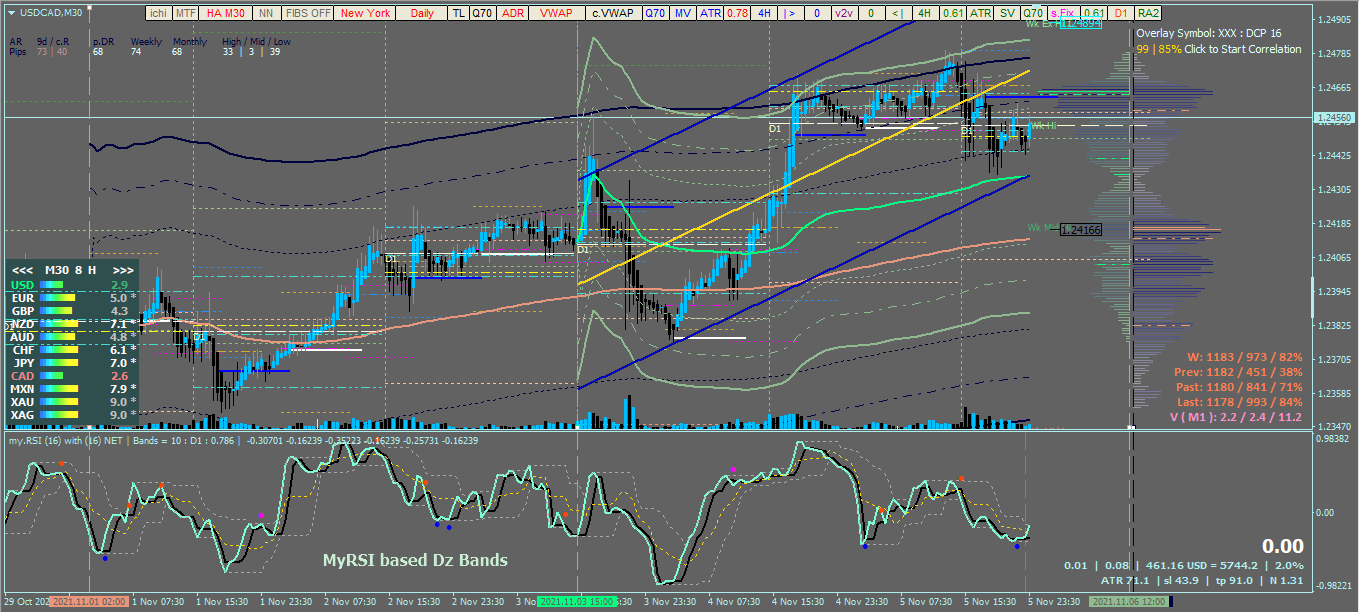Click the green Q70 button

[x=1033, y=14]
